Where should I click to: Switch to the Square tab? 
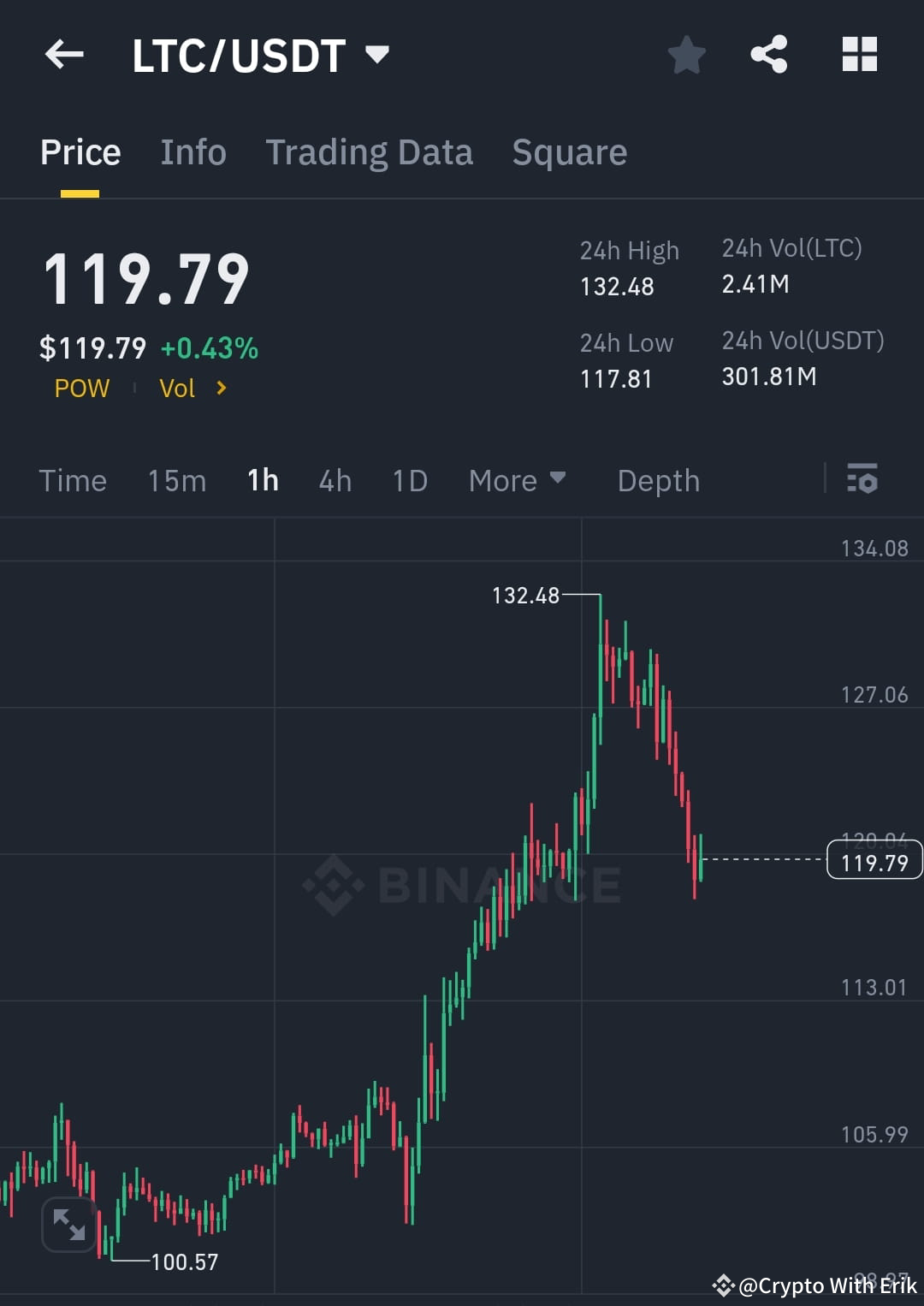pyautogui.click(x=569, y=151)
